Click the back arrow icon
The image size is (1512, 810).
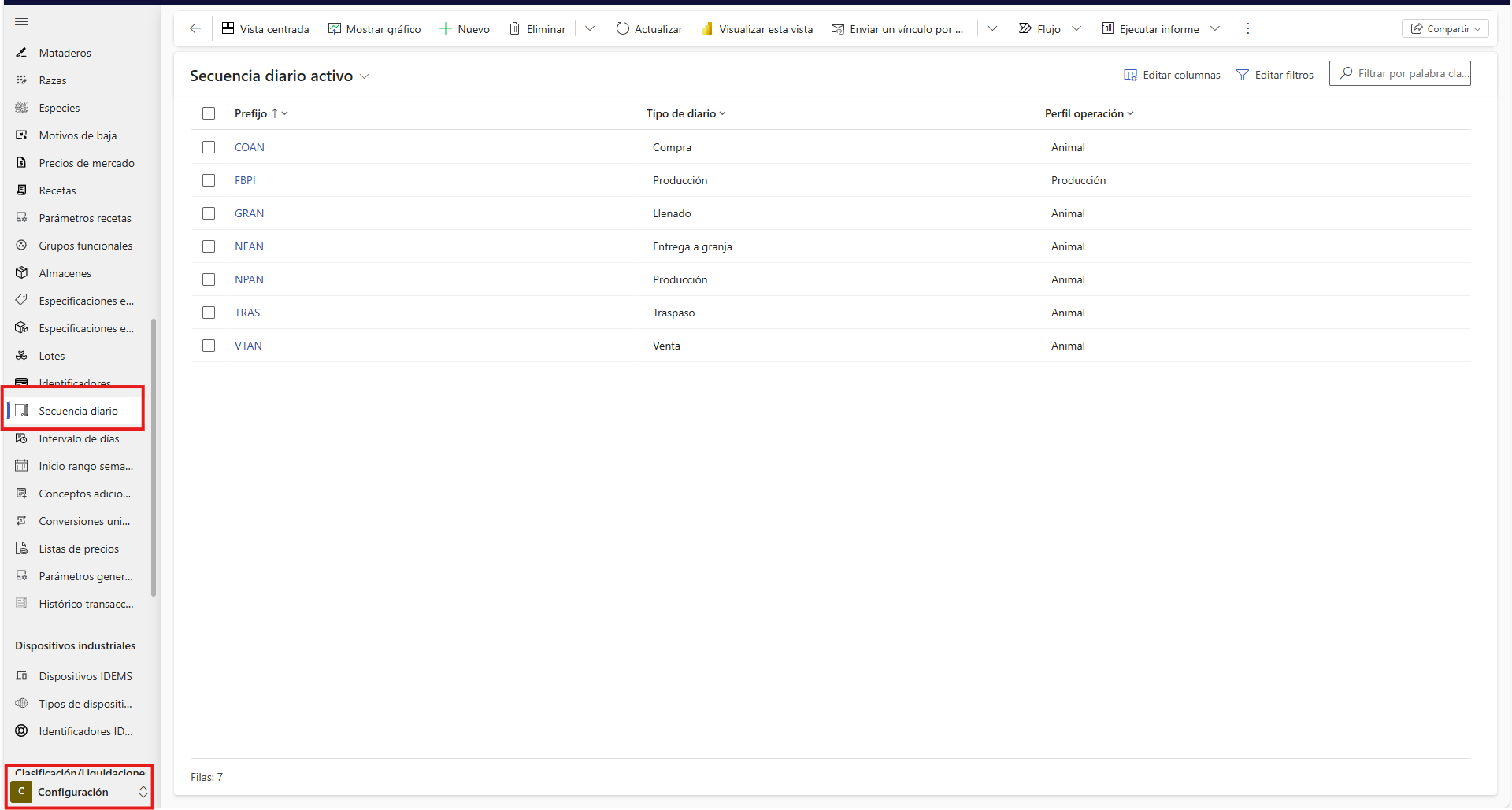[195, 29]
